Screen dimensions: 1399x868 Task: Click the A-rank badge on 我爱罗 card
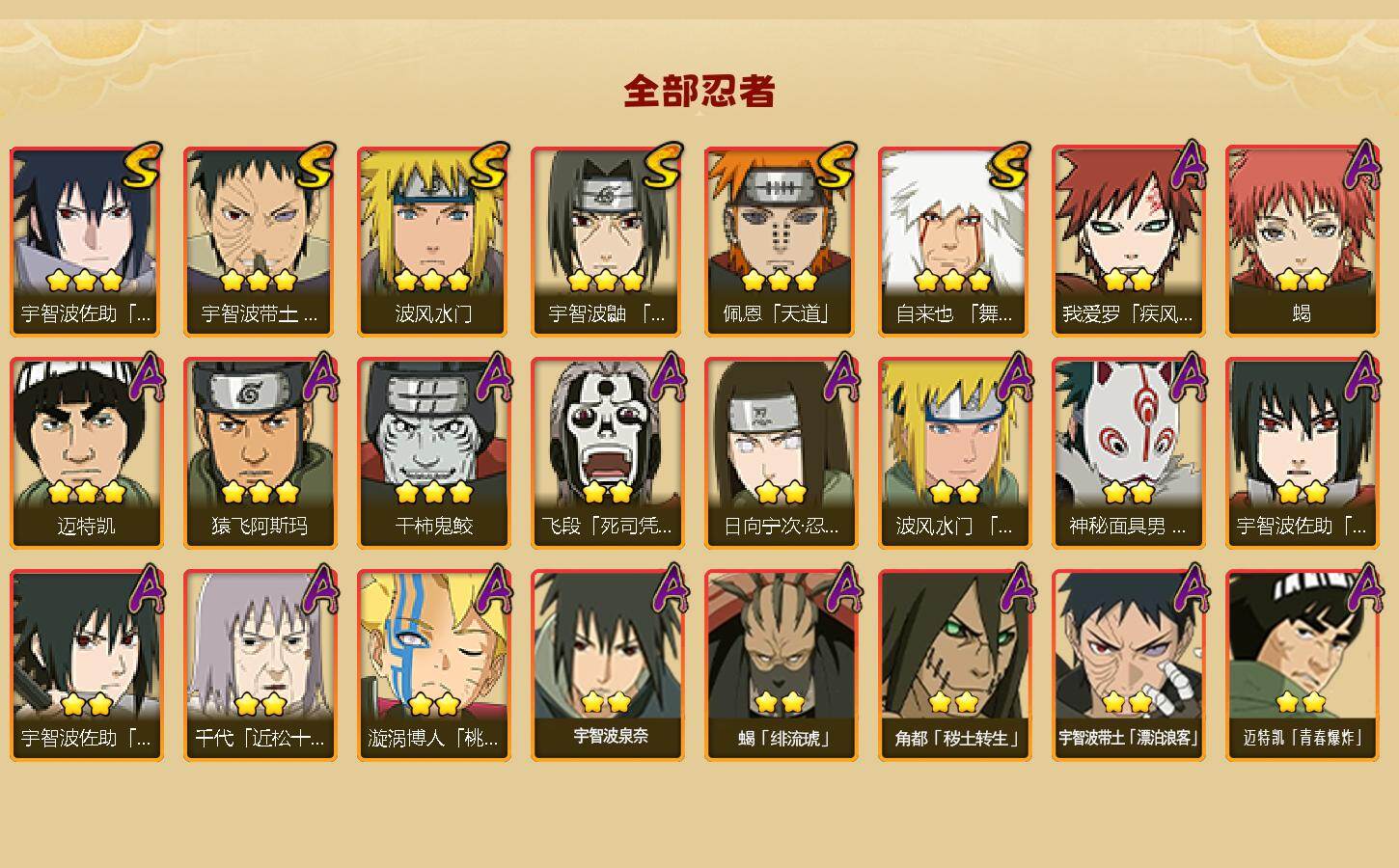pos(1191,164)
